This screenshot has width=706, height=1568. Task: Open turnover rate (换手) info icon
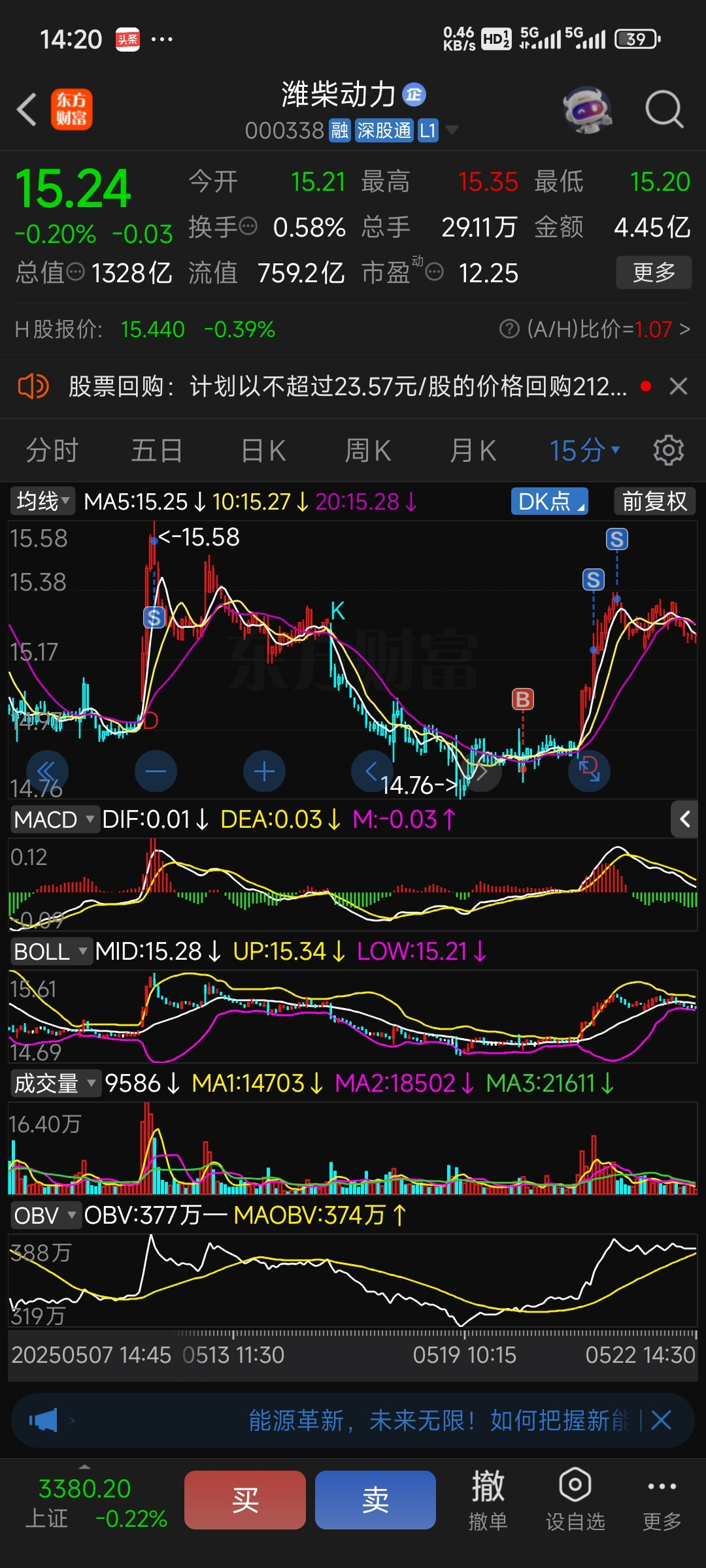[248, 227]
